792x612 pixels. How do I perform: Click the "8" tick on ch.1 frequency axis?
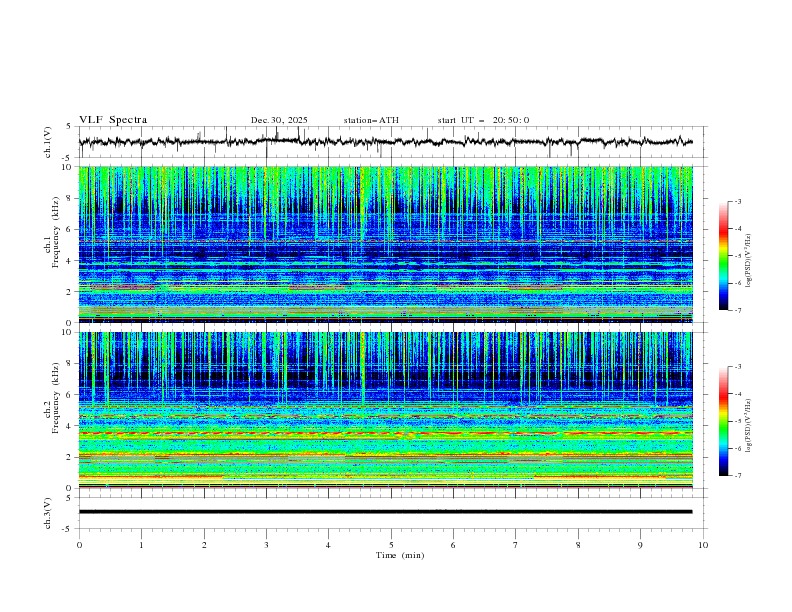click(x=70, y=198)
